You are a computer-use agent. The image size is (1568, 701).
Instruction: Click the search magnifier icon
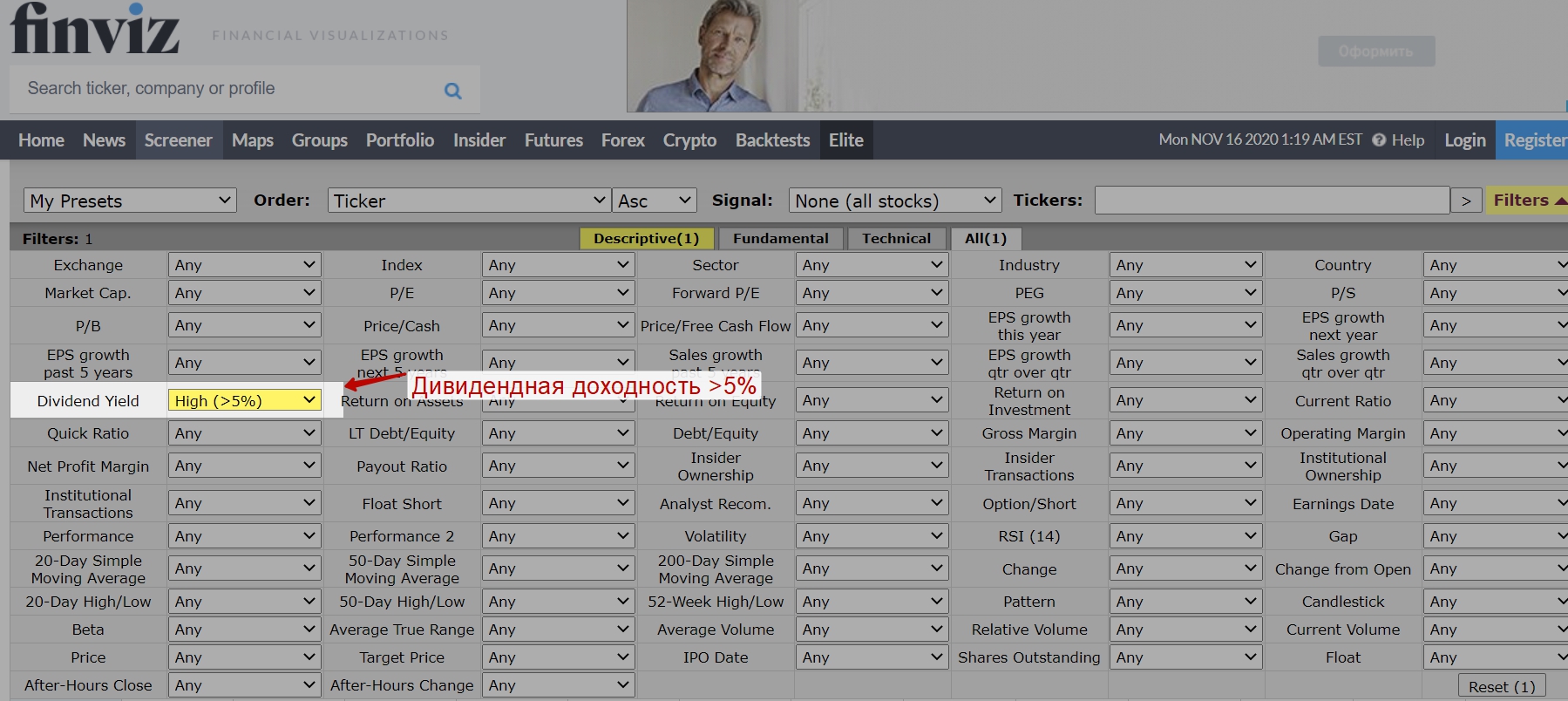(452, 91)
